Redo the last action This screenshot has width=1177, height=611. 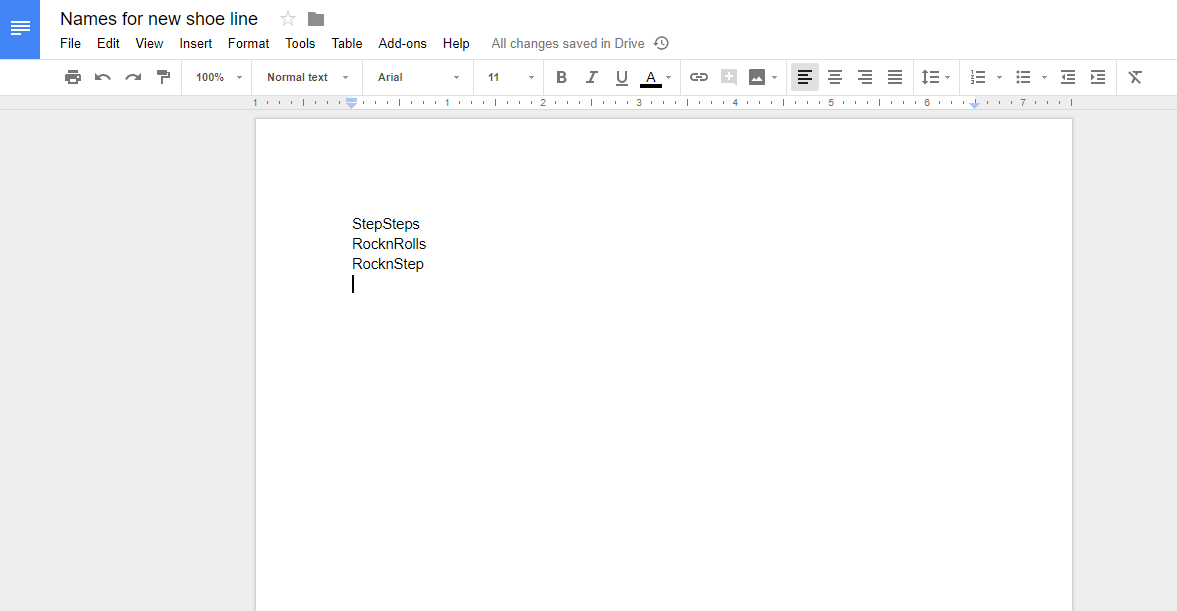133,76
